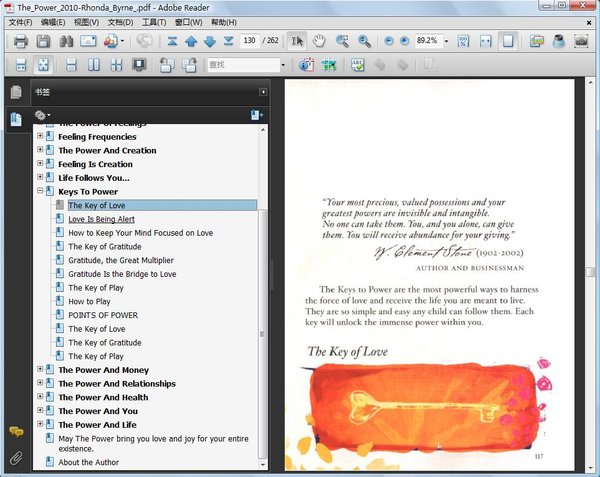Open the 帮助(H) menu

point(224,23)
